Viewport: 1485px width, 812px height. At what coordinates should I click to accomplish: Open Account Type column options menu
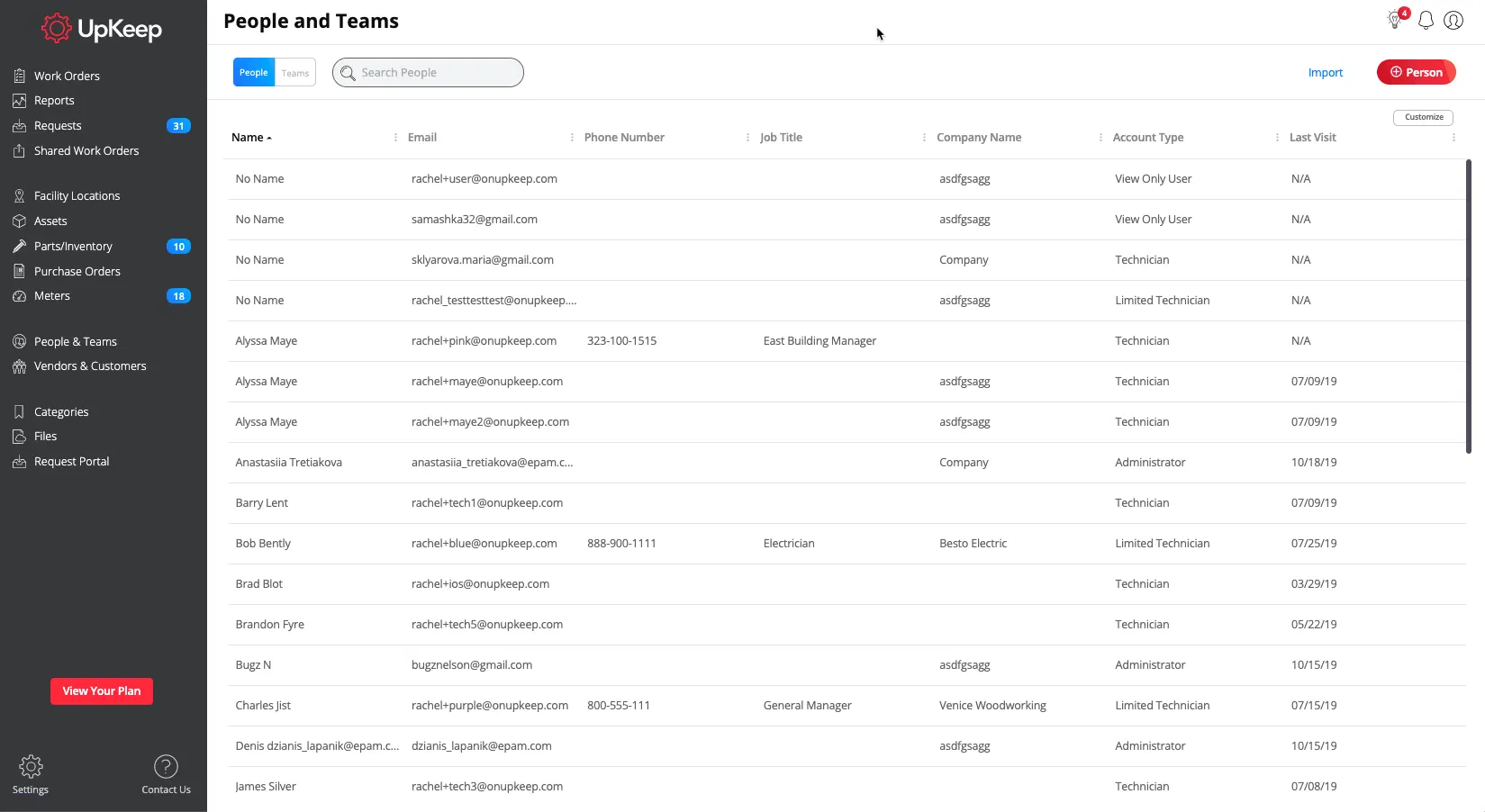coord(1277,138)
